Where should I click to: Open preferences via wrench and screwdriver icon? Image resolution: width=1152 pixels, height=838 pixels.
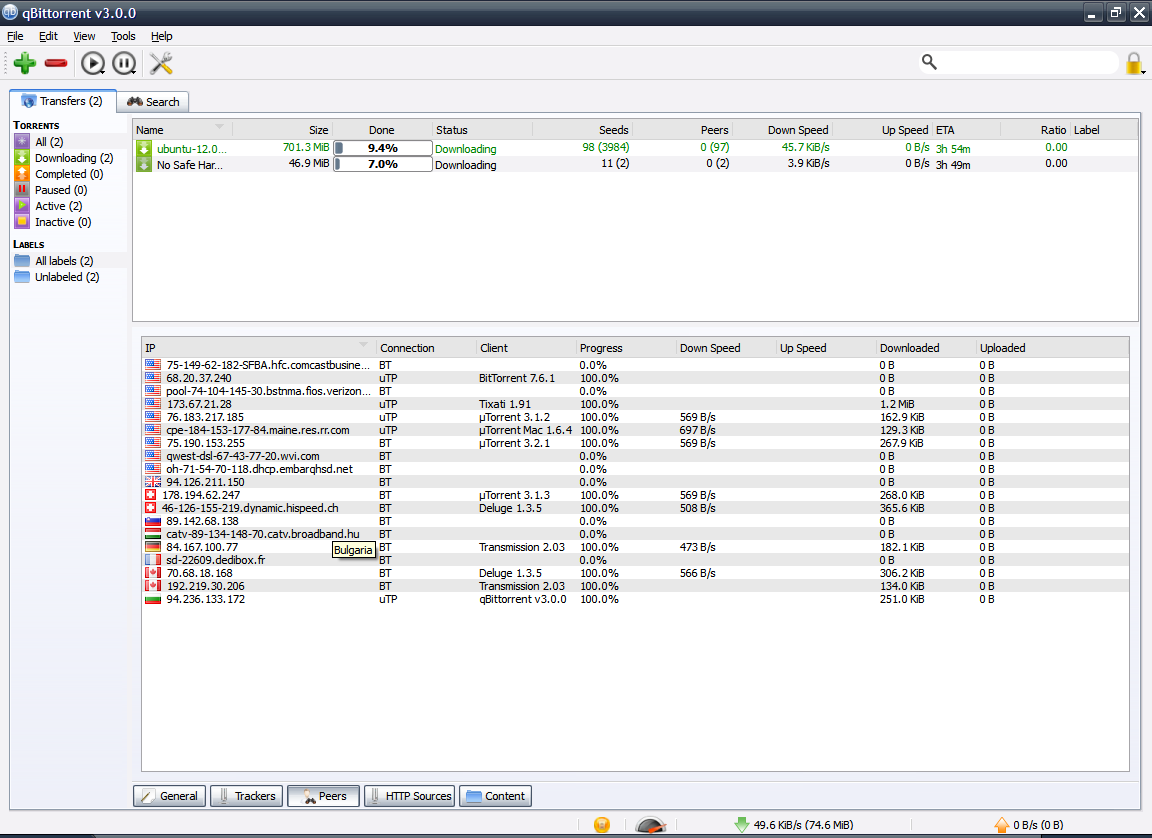[161, 63]
